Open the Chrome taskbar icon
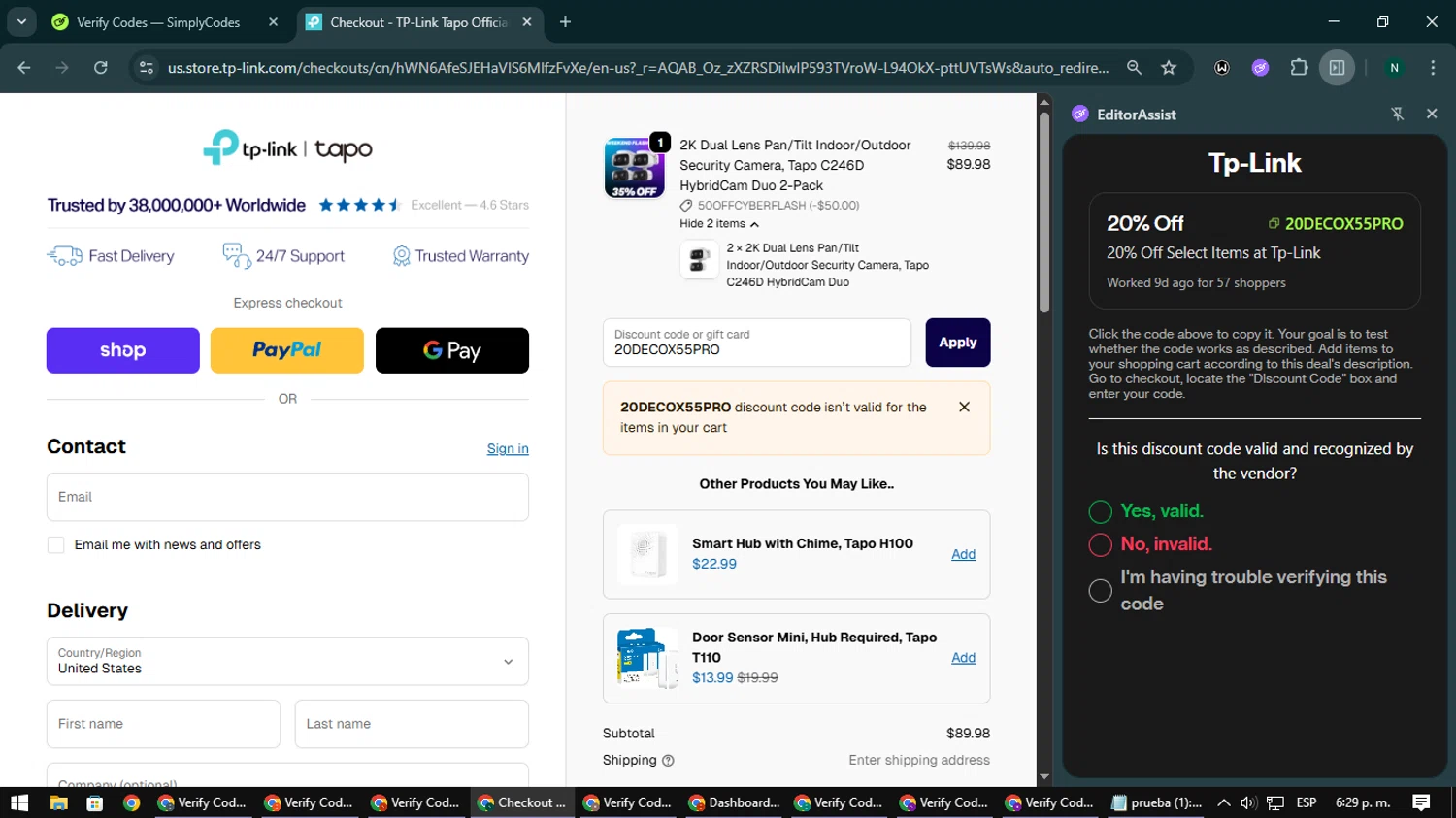This screenshot has width=1456, height=818. point(131,802)
